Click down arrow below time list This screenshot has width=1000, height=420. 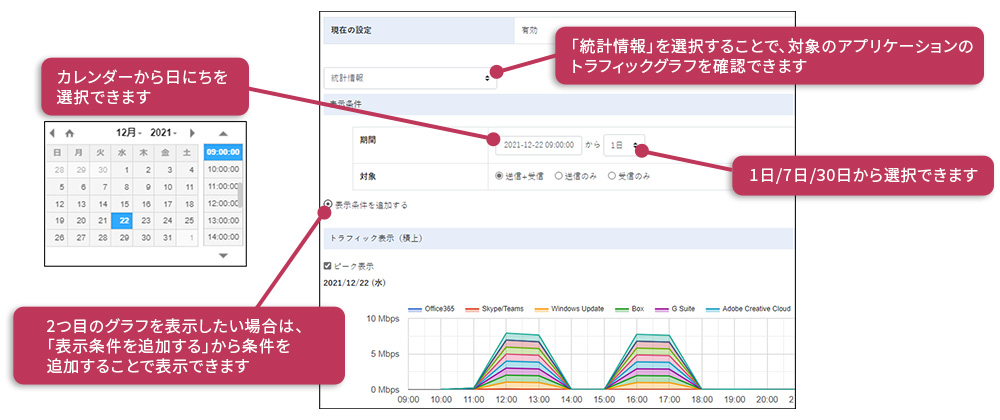[x=223, y=256]
